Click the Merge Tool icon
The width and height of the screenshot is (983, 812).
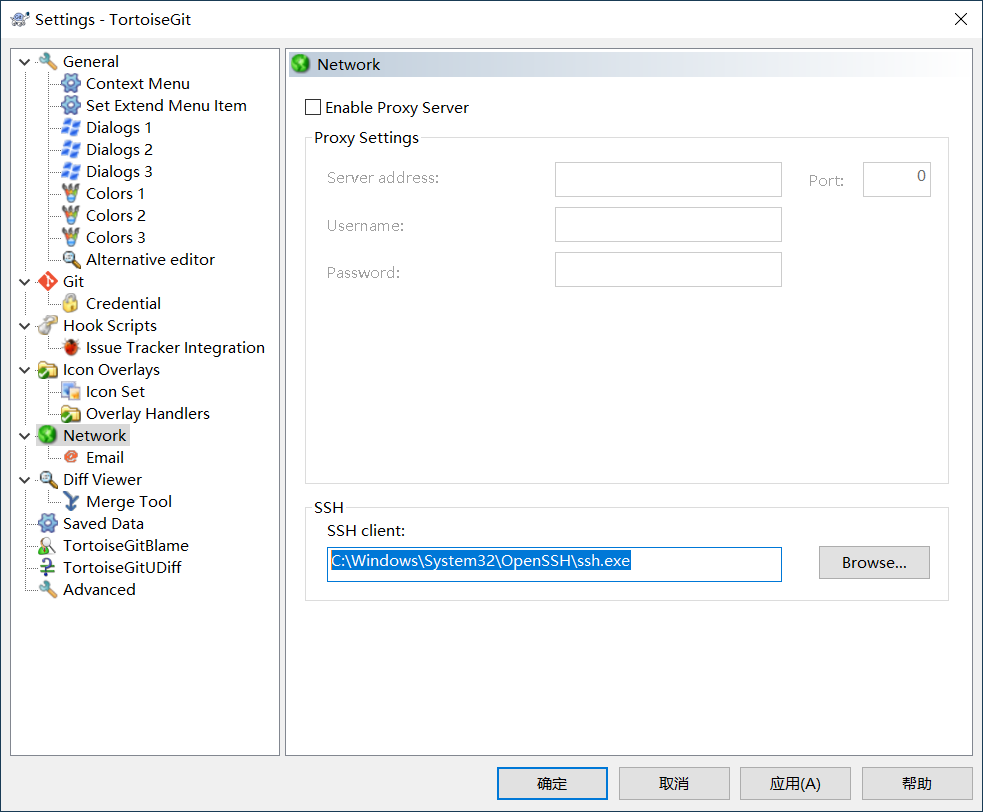(71, 501)
